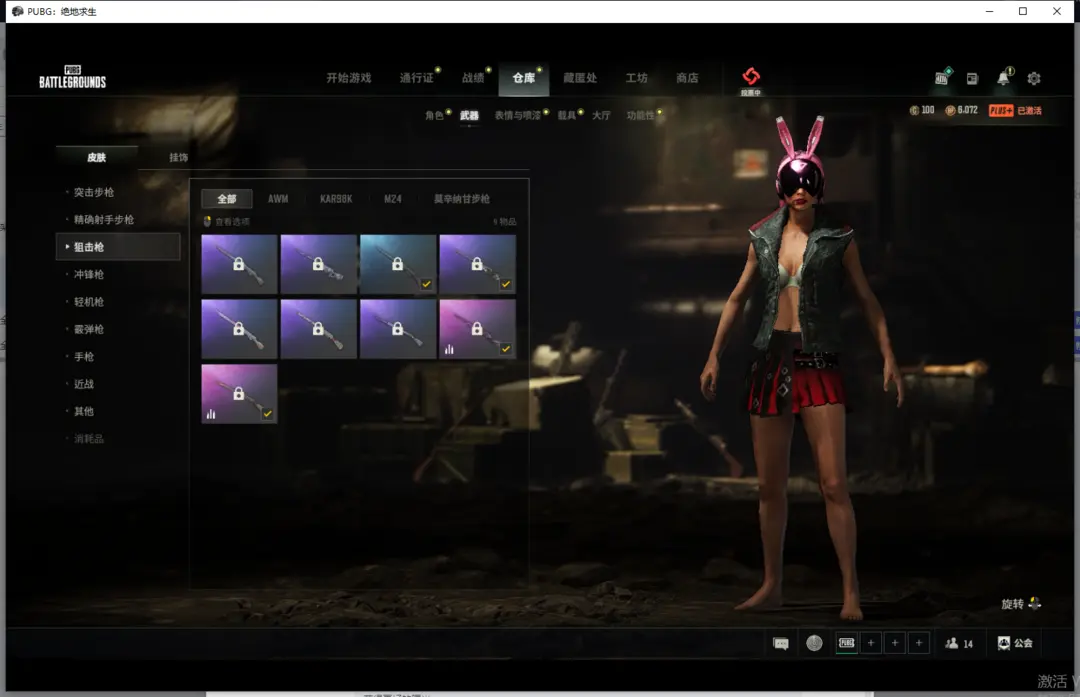The image size is (1080, 697).
Task: Select the 精确射手步枪 category
Action: (x=103, y=220)
